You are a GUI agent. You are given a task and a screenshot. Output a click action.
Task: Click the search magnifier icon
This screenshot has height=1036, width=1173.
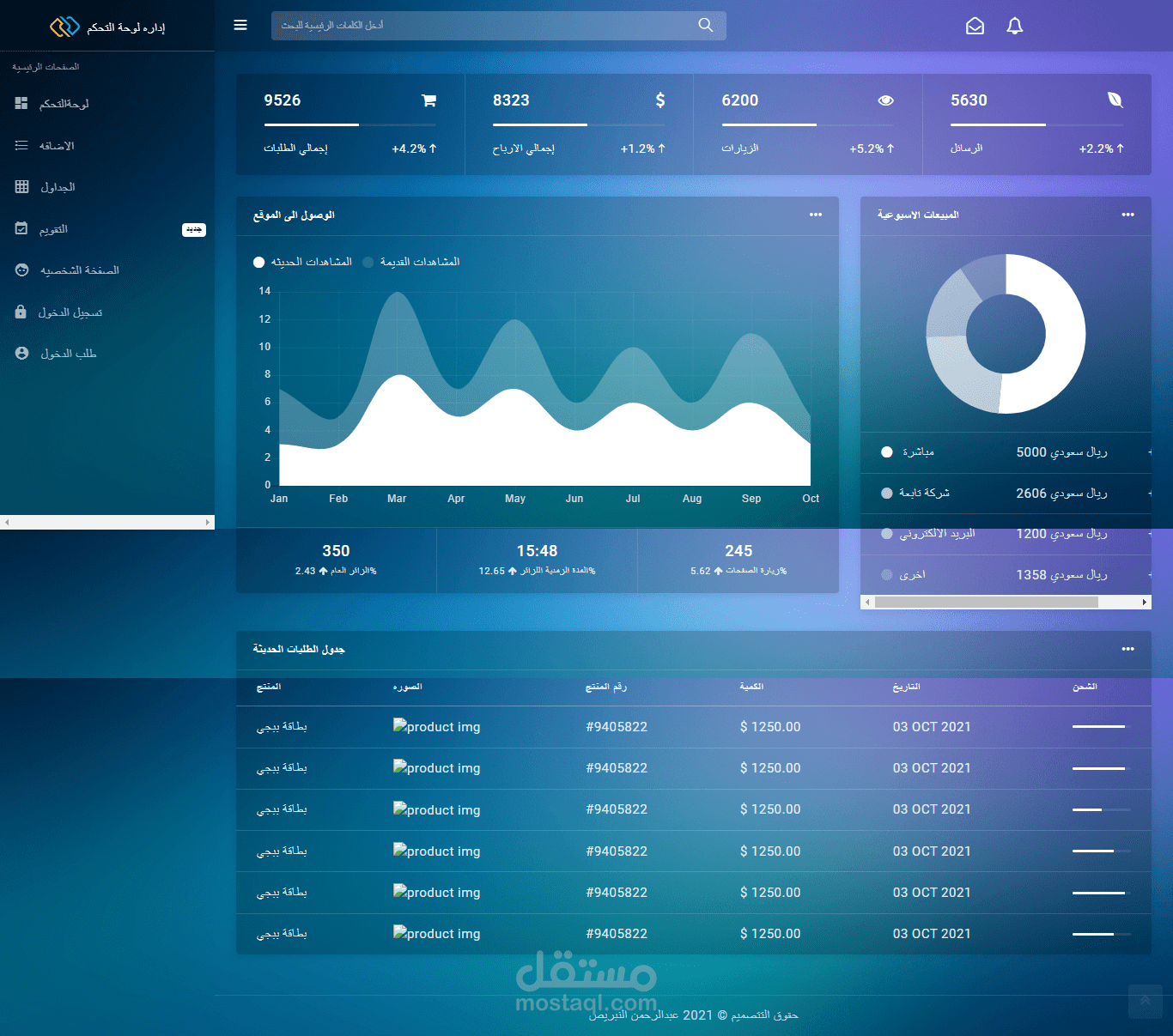[x=705, y=26]
